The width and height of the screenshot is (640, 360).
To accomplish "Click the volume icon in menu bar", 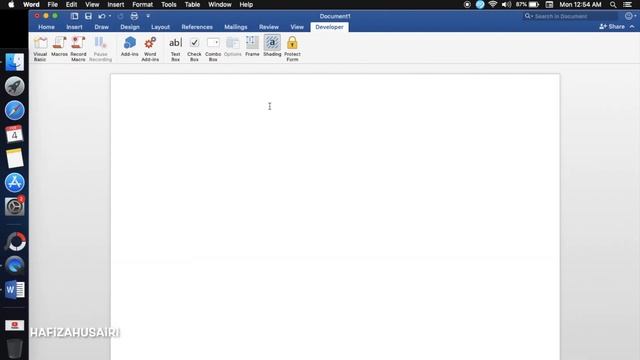I will point(506,4).
